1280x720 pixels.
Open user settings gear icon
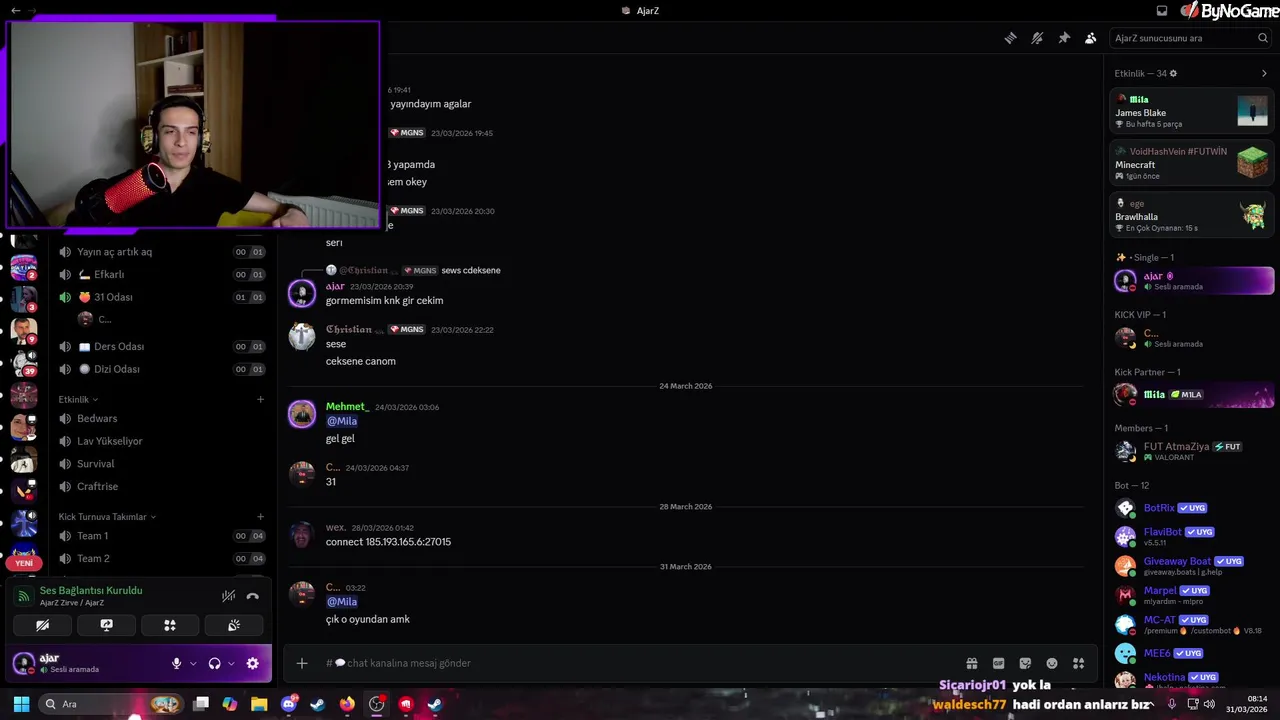pyautogui.click(x=252, y=663)
